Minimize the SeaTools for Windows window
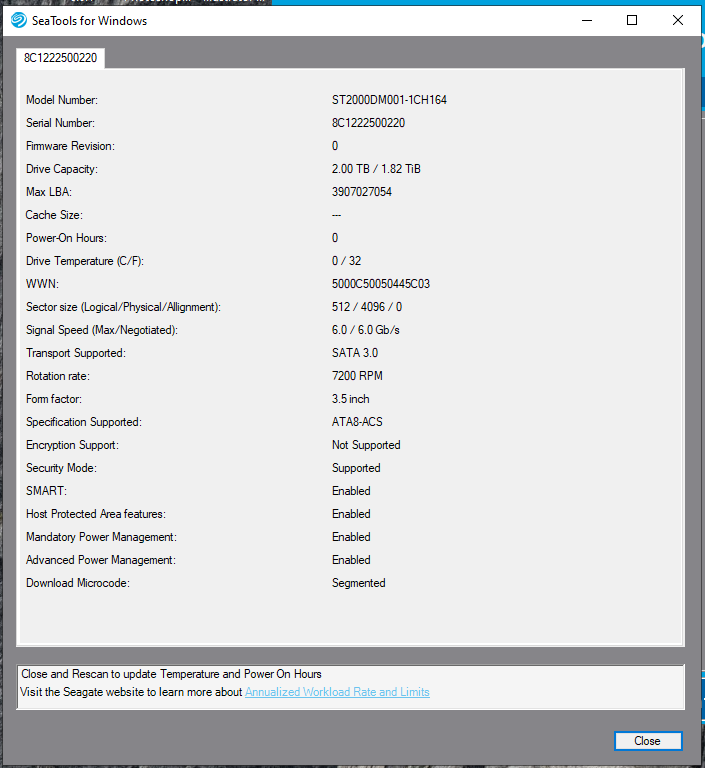Image resolution: width=705 pixels, height=768 pixels. click(x=587, y=20)
